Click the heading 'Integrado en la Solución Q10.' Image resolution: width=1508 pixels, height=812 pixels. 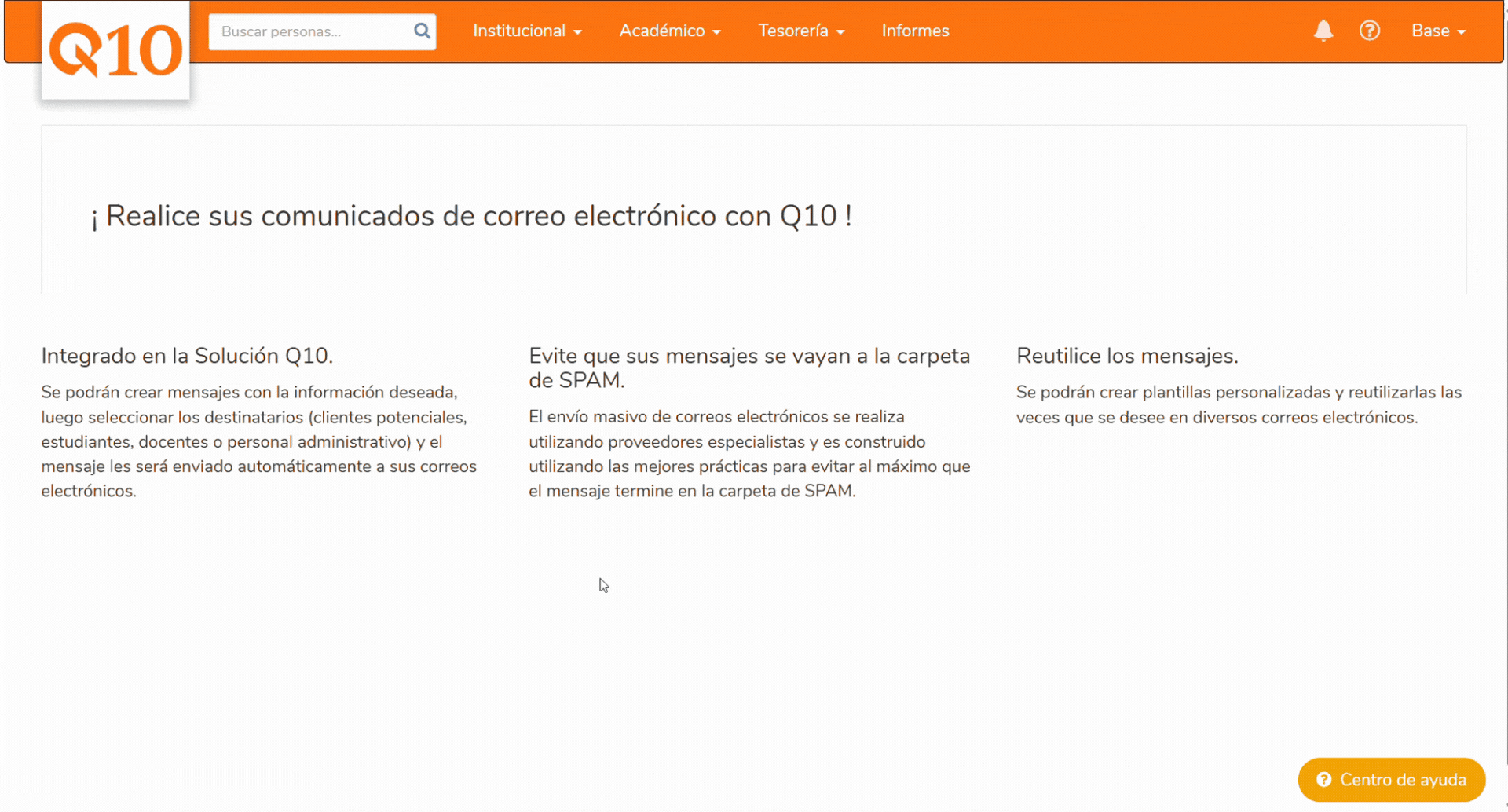click(187, 356)
